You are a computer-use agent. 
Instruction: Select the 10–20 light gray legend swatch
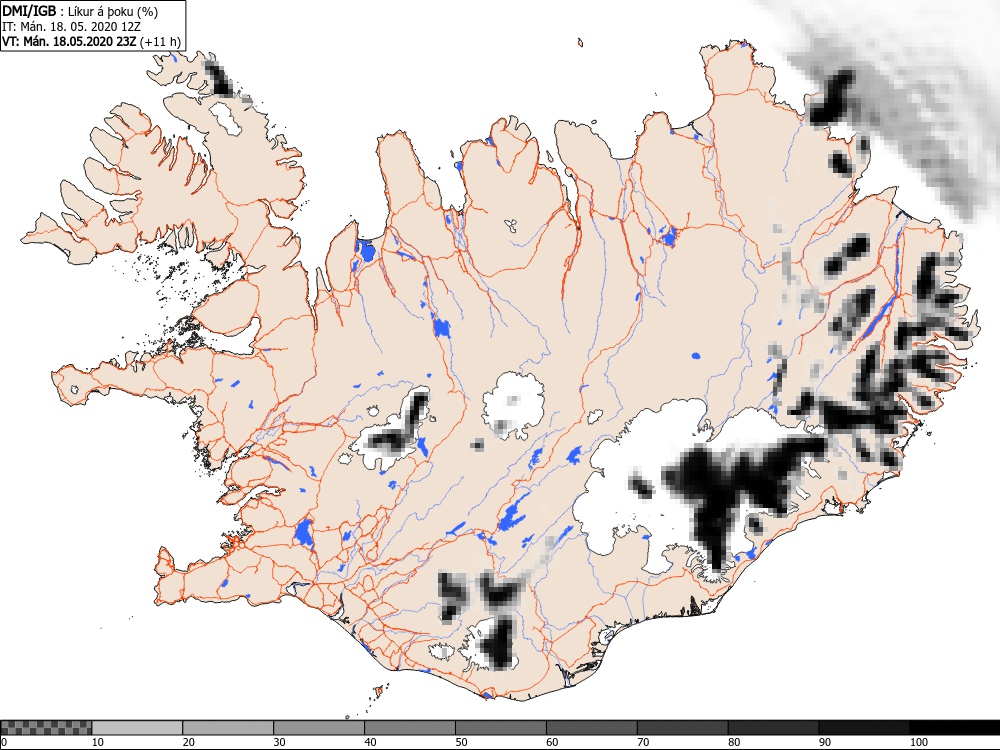pos(137,728)
